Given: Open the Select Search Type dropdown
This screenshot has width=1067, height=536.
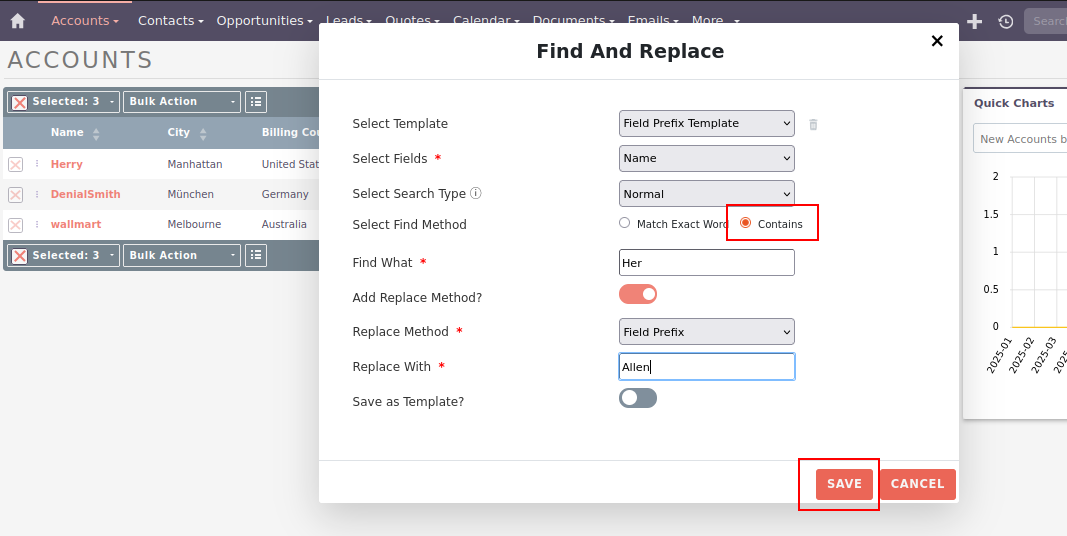Looking at the screenshot, I should pos(706,194).
